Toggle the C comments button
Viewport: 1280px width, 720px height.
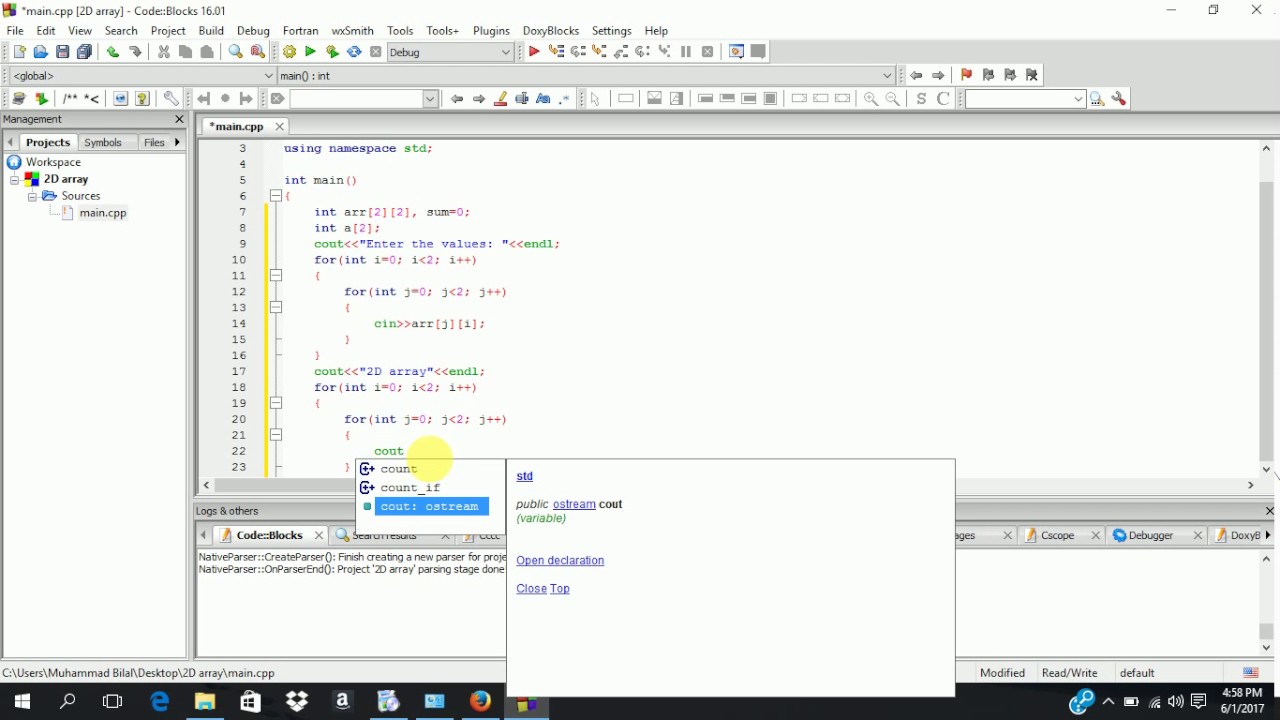click(943, 99)
